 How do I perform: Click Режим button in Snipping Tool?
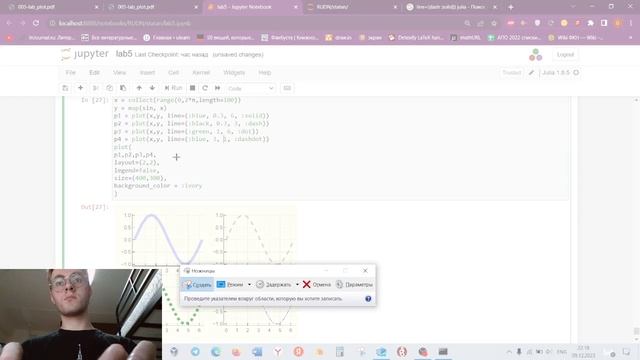[x=230, y=284]
